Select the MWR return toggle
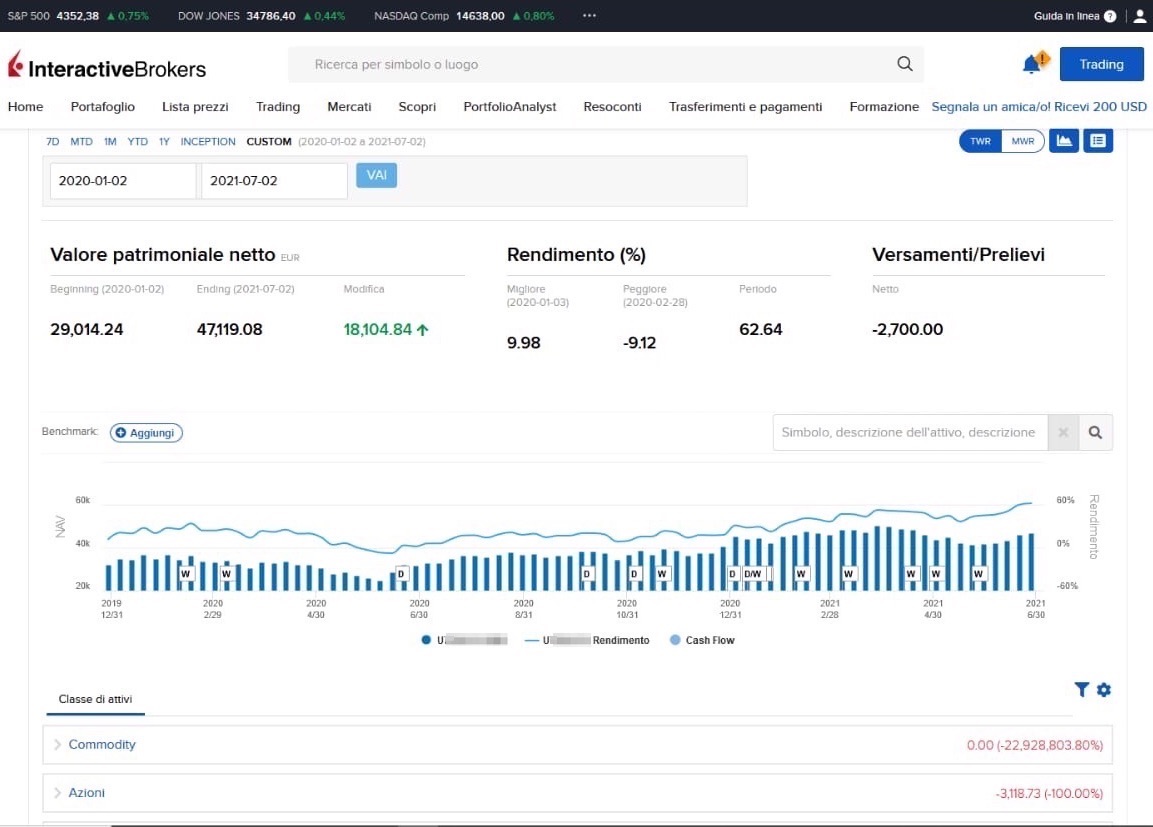 pos(1022,141)
